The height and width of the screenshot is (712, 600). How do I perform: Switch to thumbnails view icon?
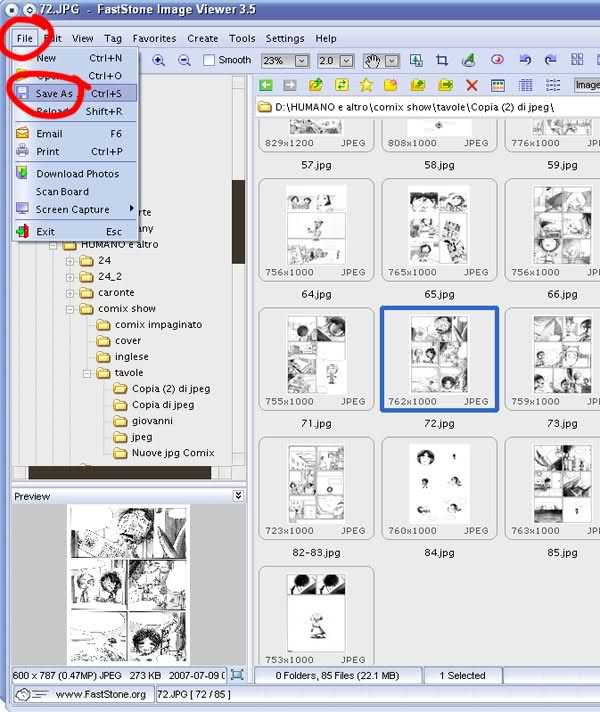[498, 85]
